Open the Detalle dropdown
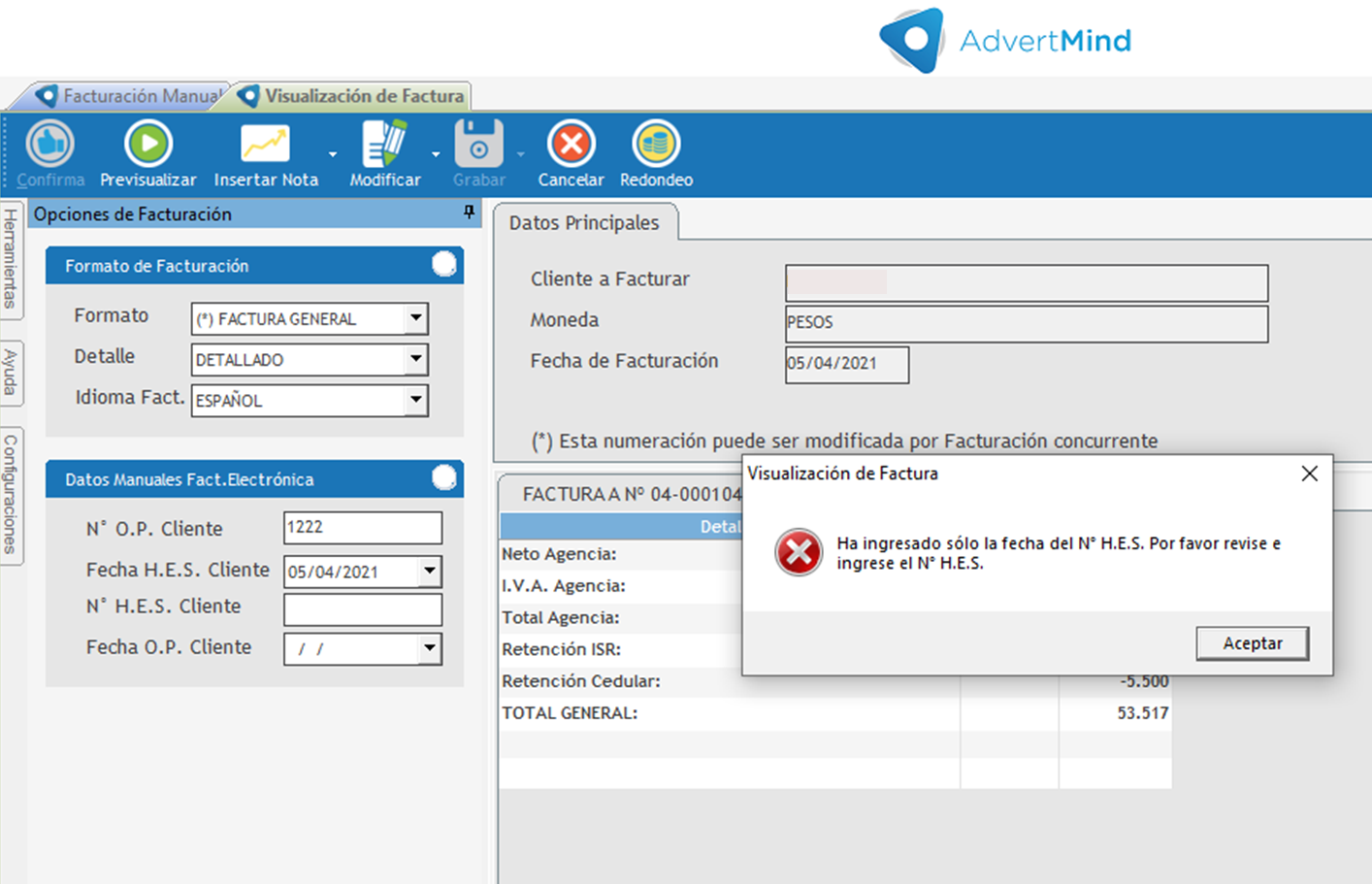 tap(416, 359)
